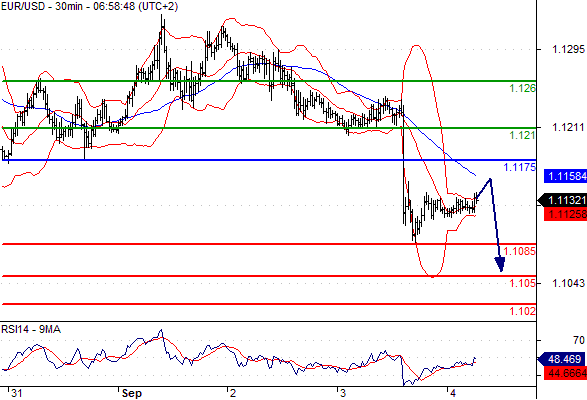Click the blue 48.469 RSI value tag
This screenshot has height=400, width=587.
pyautogui.click(x=563, y=360)
